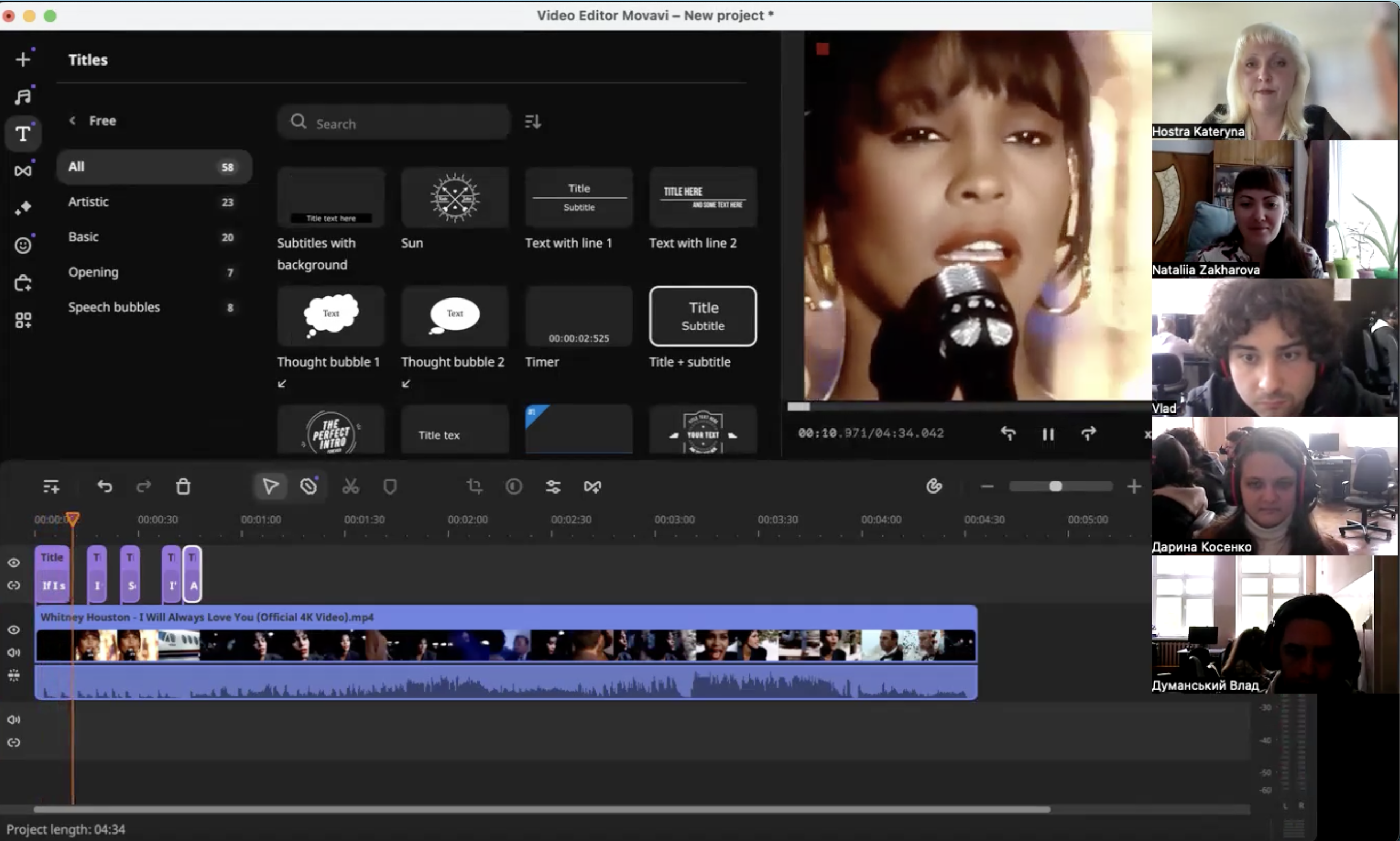This screenshot has width=1400, height=841.
Task: Open the Transitions sidebar icon
Action: (23, 171)
